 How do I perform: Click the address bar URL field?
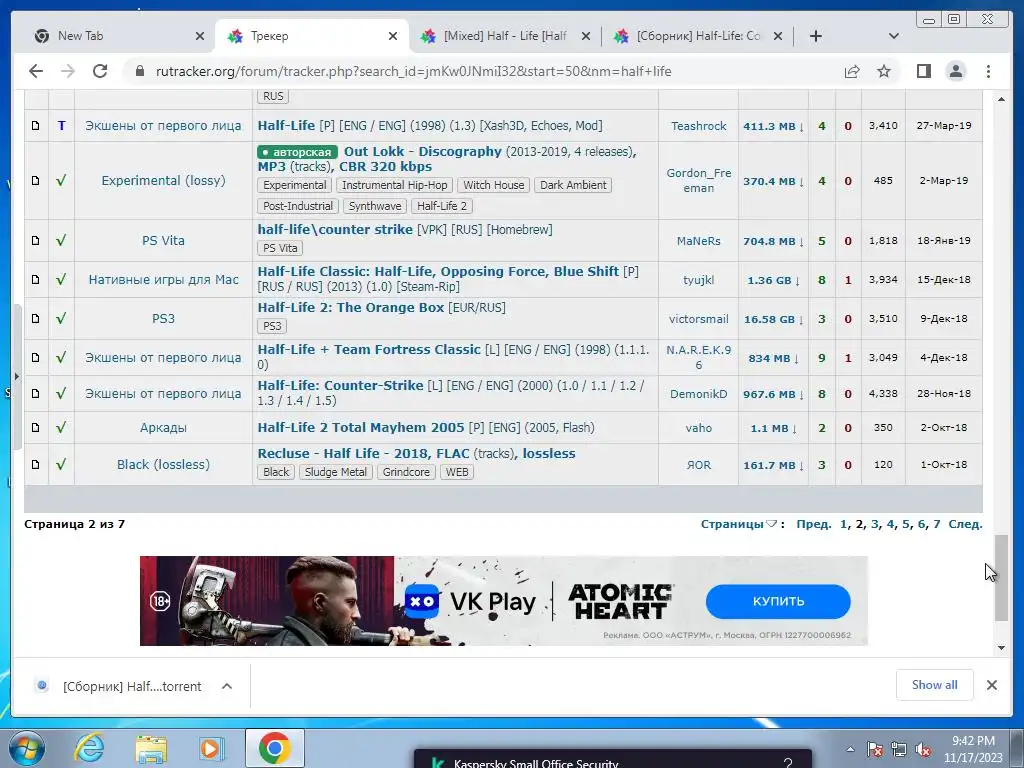413,71
